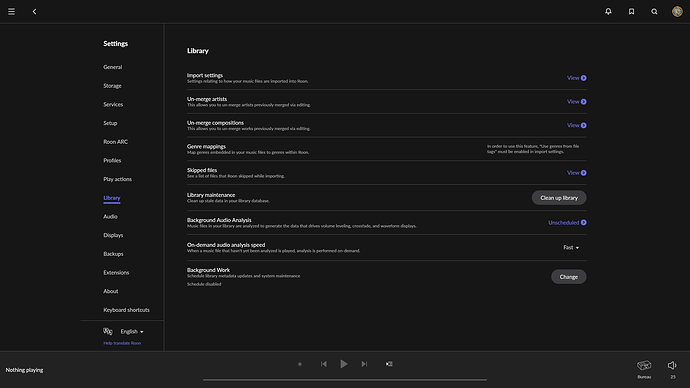This screenshot has height=388, width=690.
Task: Click the small dot indicator near transport
Action: point(300,364)
